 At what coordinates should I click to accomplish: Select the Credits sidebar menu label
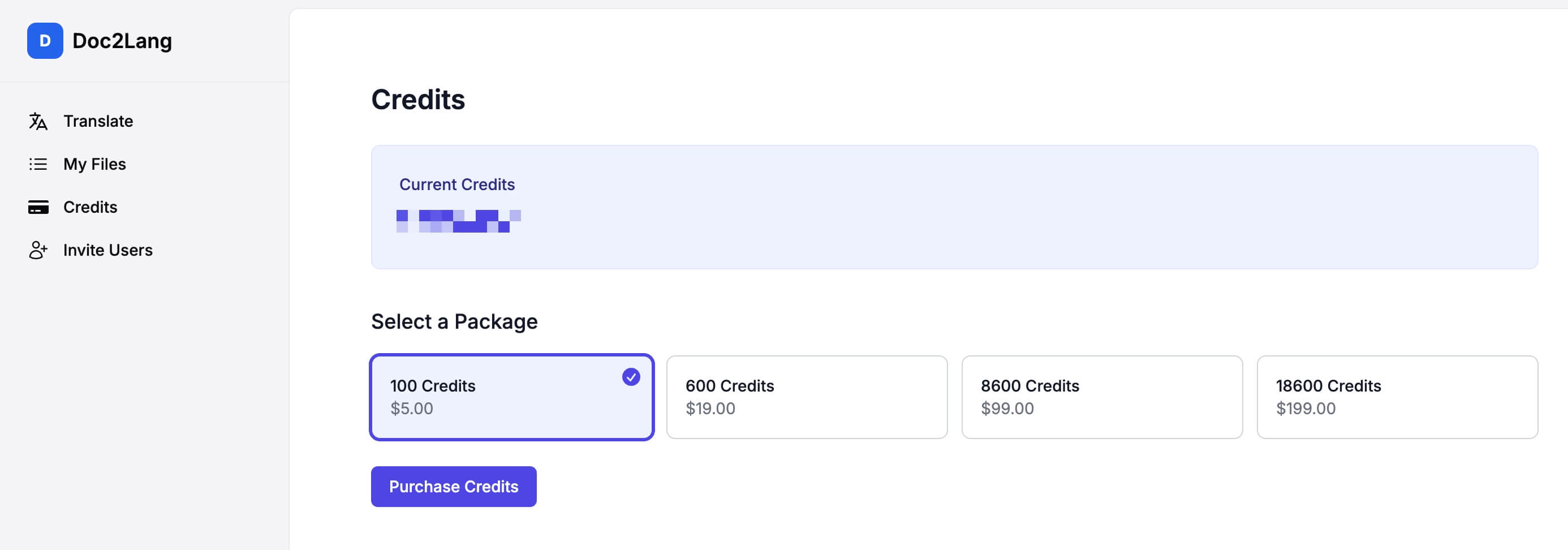(90, 208)
